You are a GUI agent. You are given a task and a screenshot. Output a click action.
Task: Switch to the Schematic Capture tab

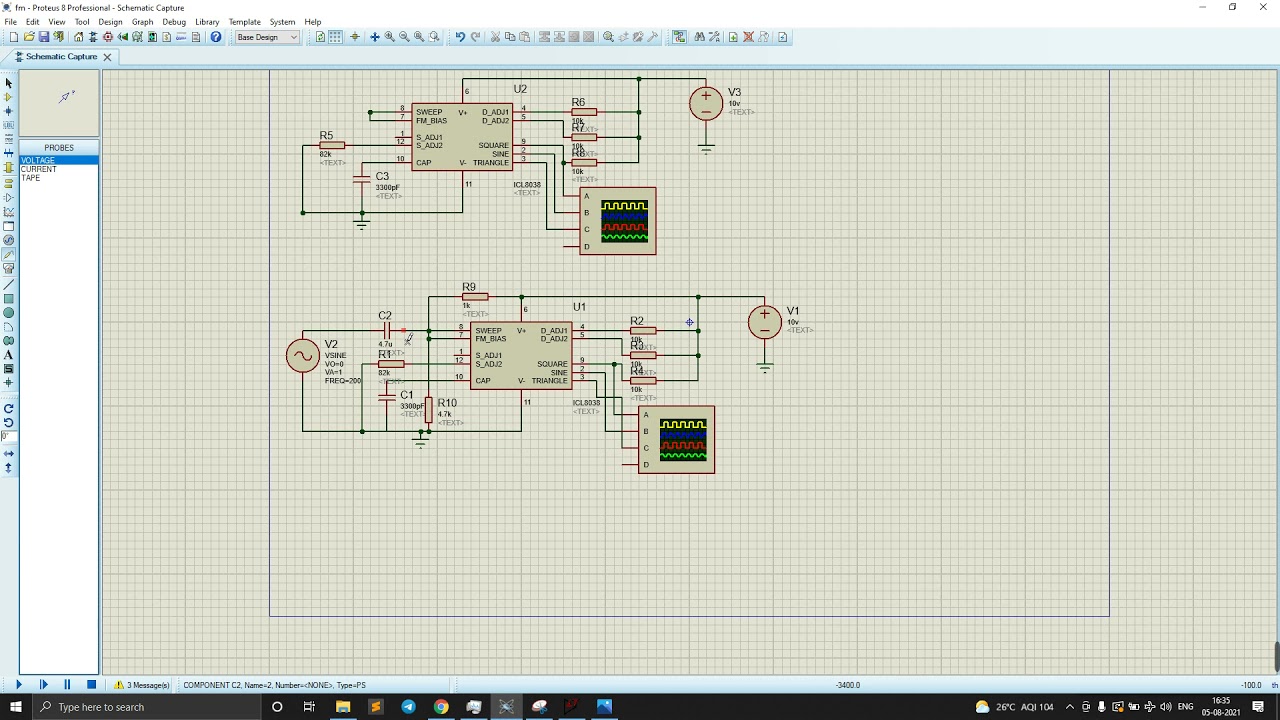pos(61,57)
